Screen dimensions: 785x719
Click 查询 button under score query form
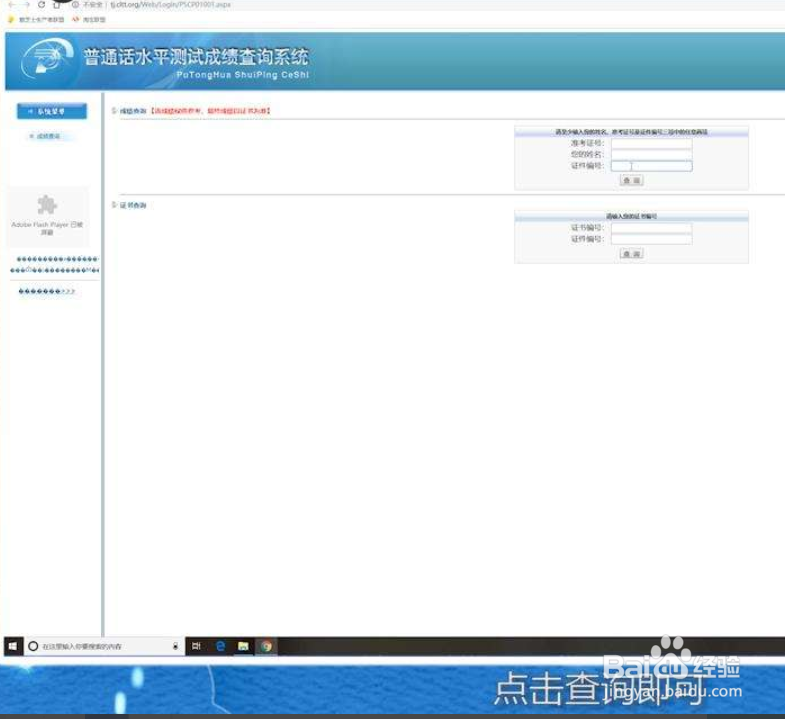[631, 180]
